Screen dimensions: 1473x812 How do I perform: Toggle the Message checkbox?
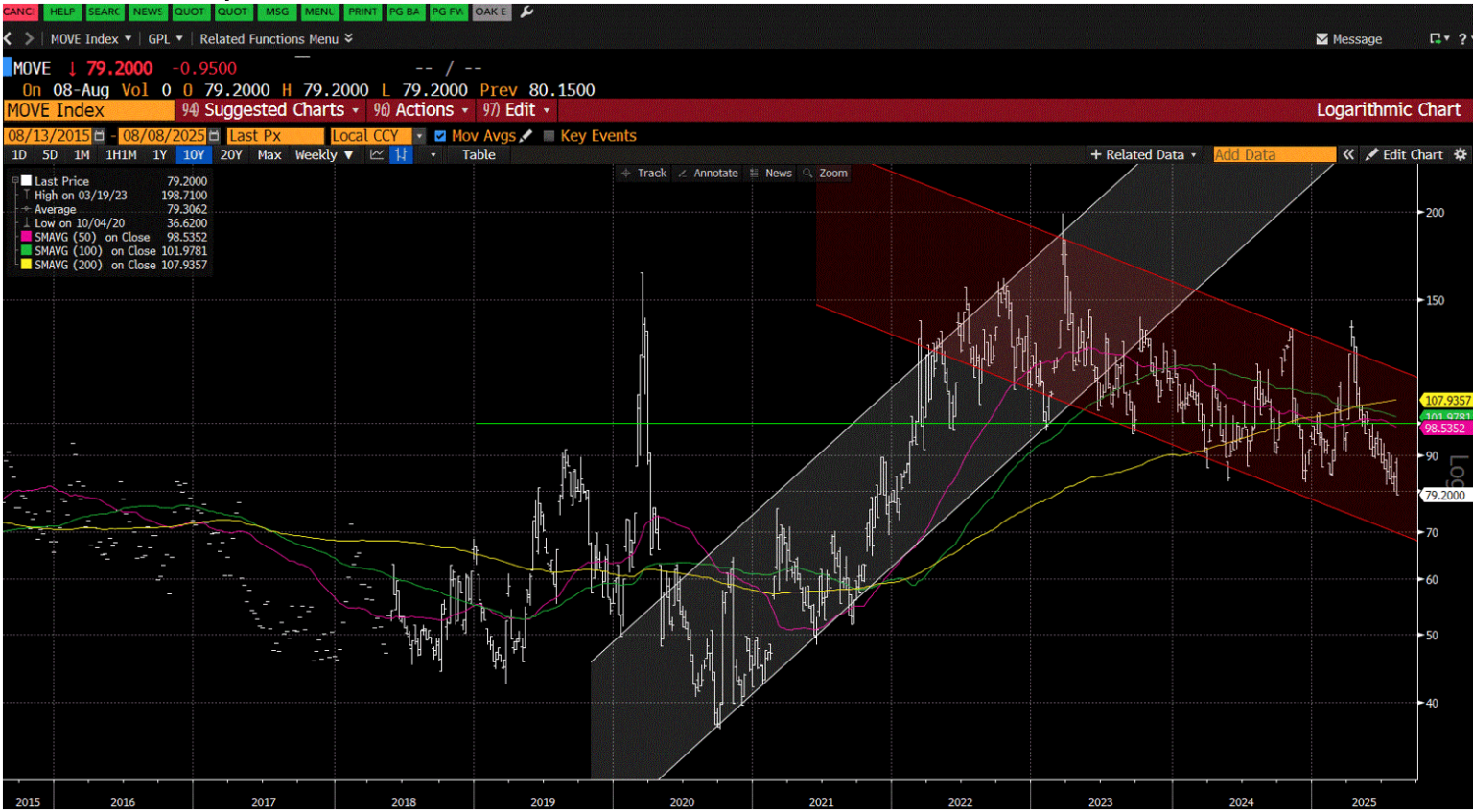tap(1321, 39)
